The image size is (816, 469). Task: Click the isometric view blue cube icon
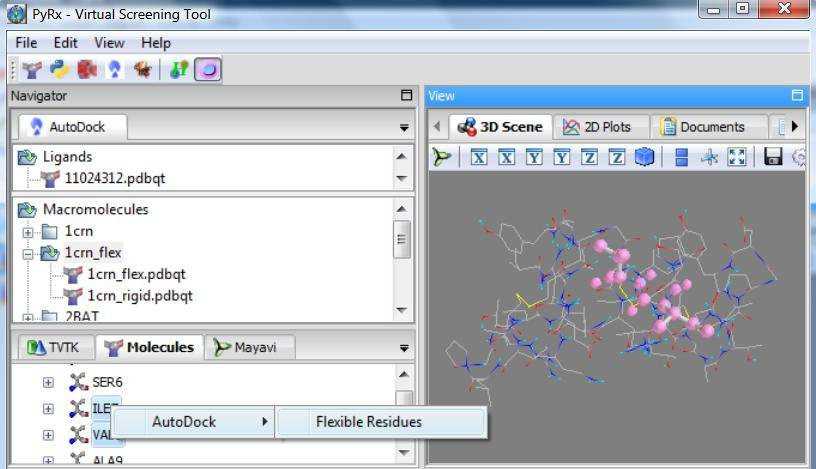pos(644,157)
